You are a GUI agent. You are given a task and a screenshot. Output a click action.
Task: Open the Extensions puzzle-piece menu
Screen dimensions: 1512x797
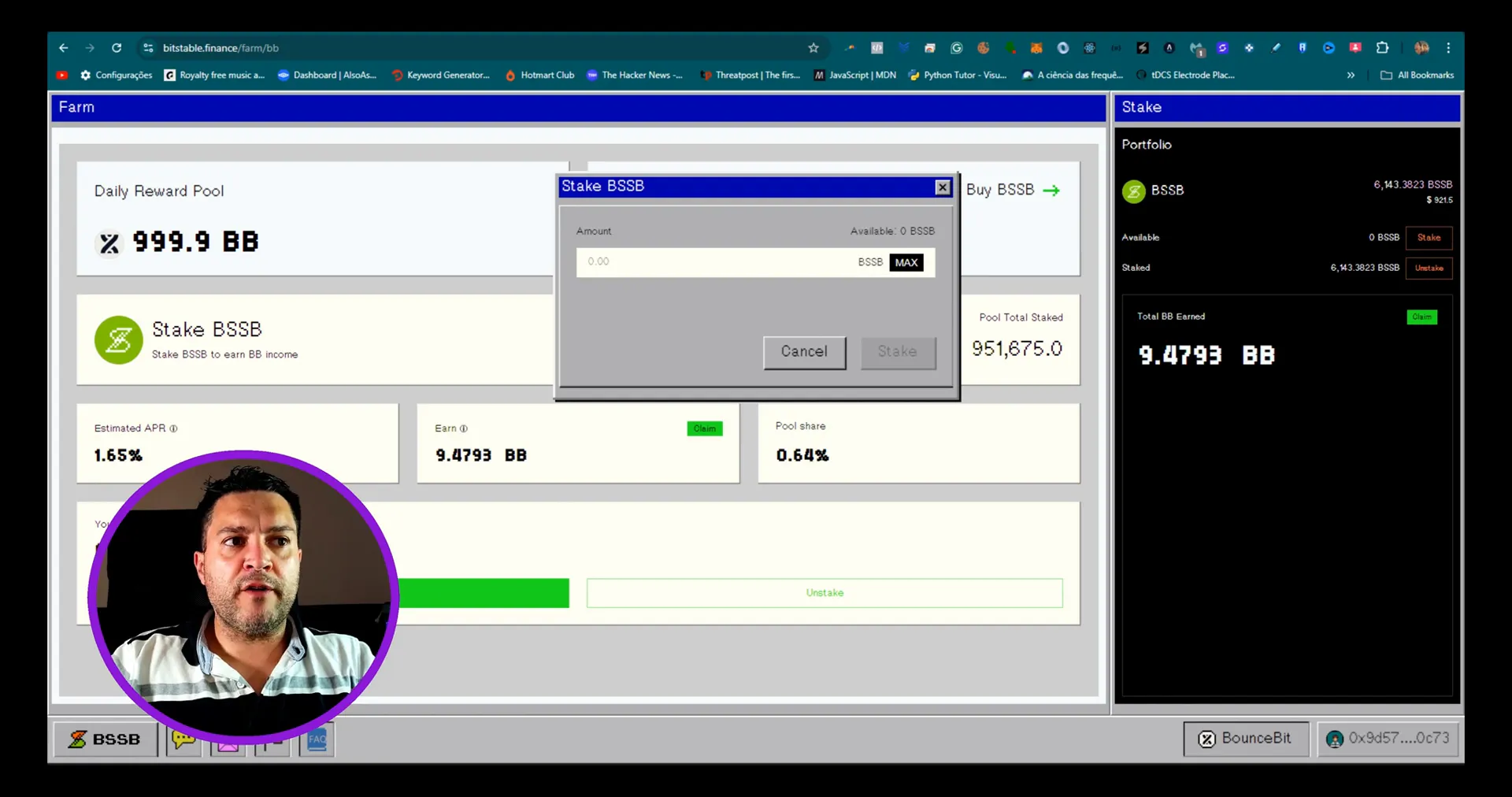pyautogui.click(x=1382, y=48)
